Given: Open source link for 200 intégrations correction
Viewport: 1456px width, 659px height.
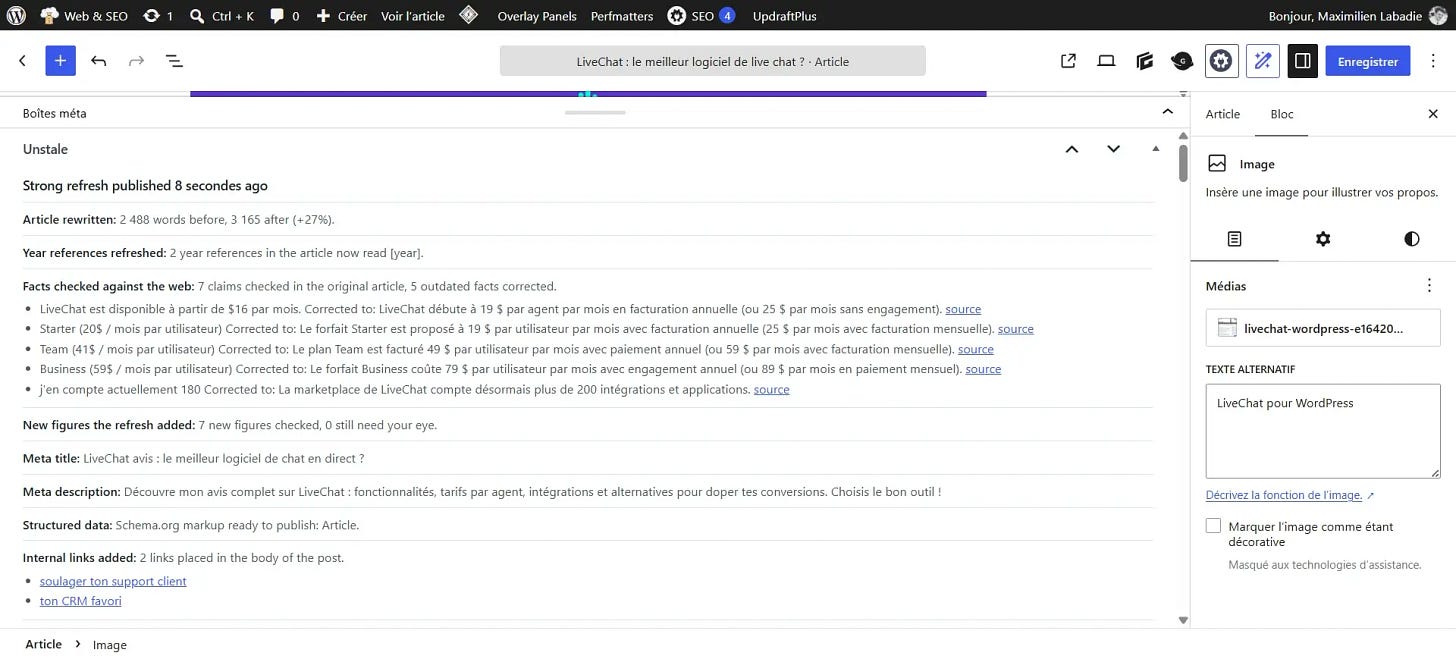Looking at the screenshot, I should (771, 389).
